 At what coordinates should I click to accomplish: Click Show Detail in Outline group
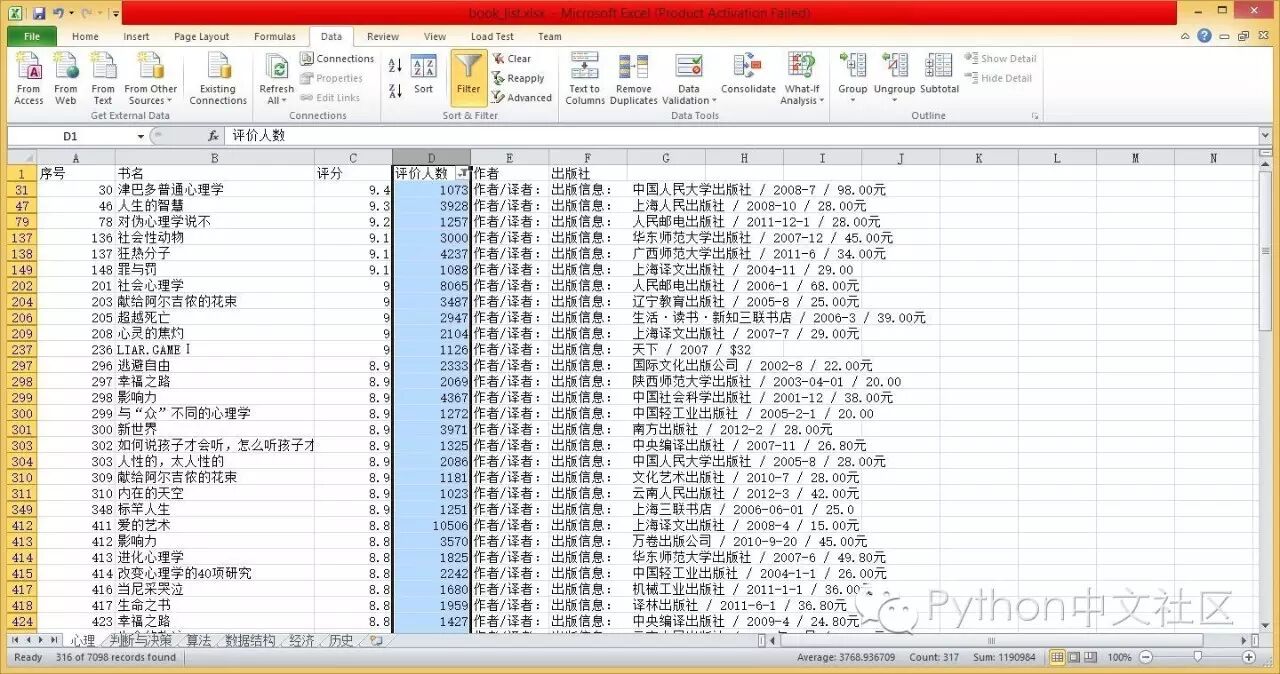pos(1000,59)
